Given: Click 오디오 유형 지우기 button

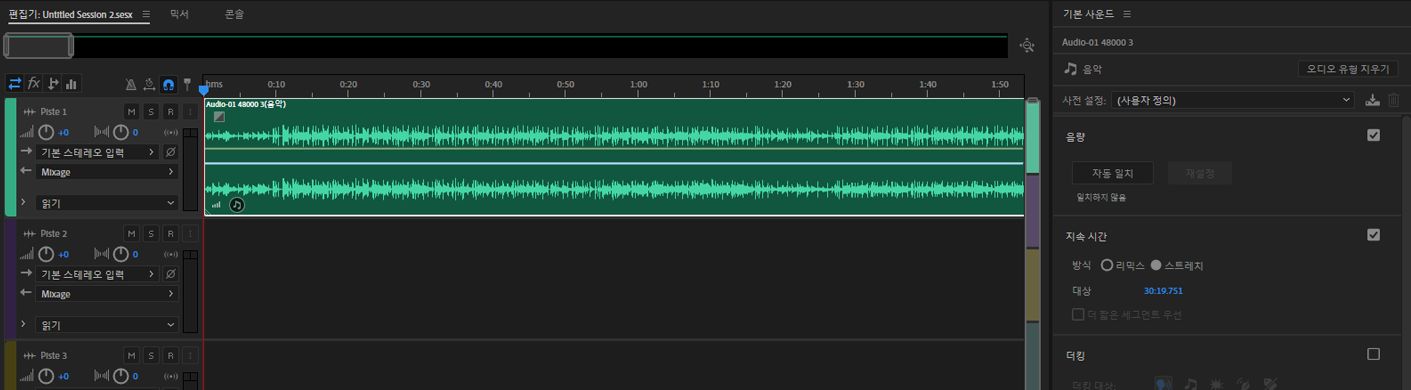Looking at the screenshot, I should pyautogui.click(x=1347, y=69).
